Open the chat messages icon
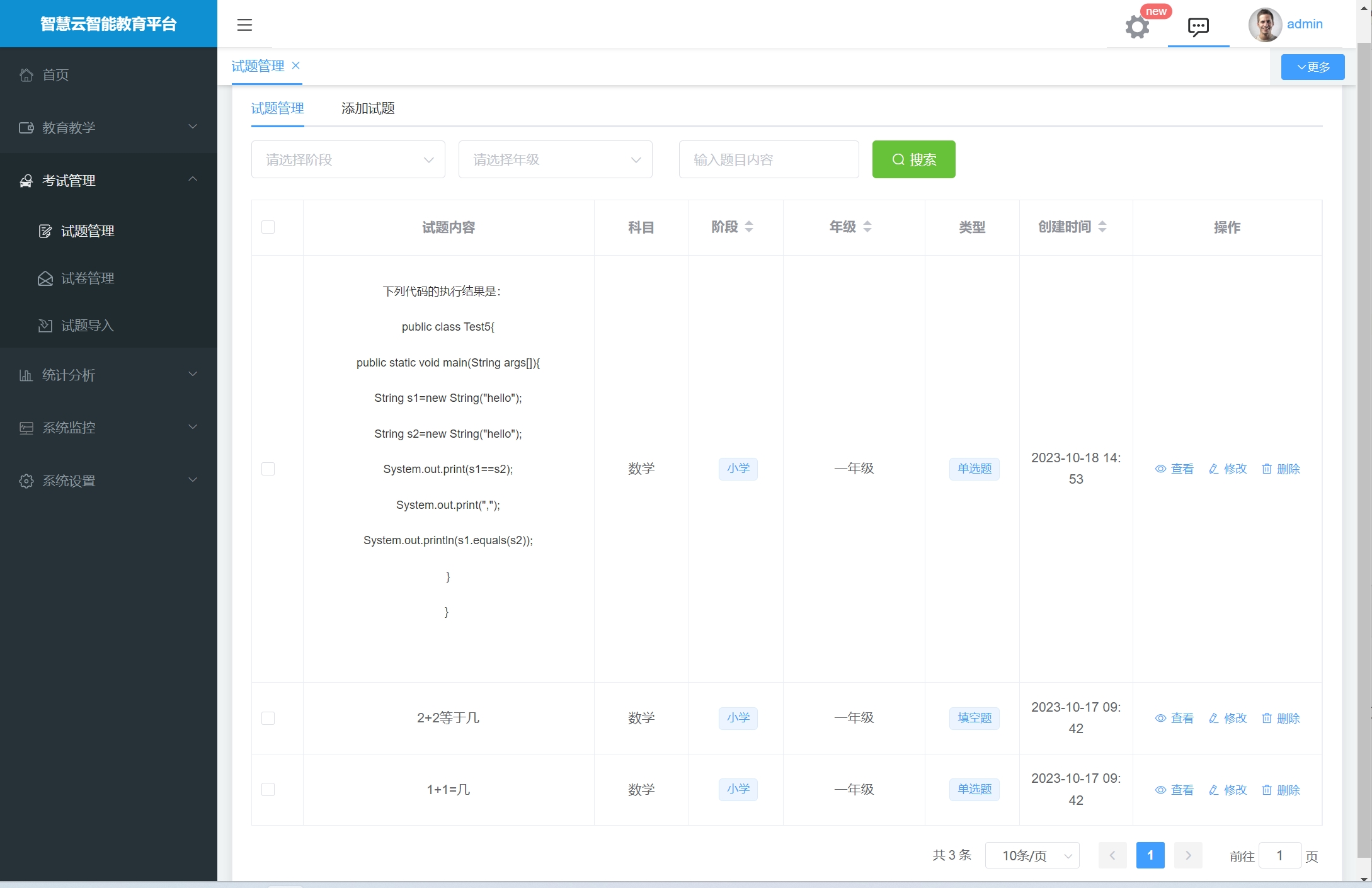Viewport: 1372px width, 888px height. point(1198,26)
